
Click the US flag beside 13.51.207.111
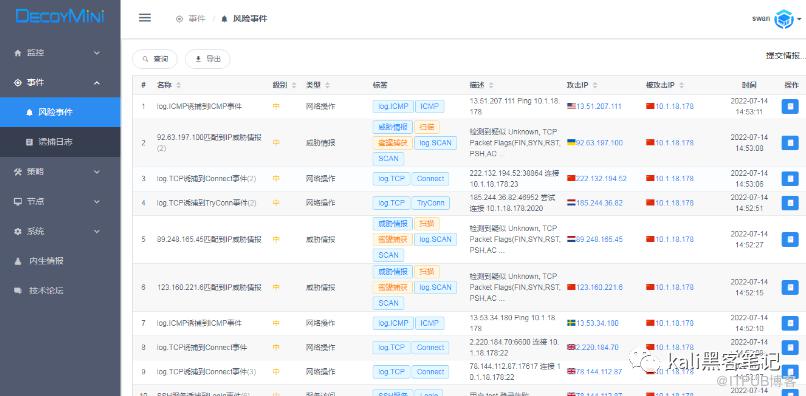[571, 106]
